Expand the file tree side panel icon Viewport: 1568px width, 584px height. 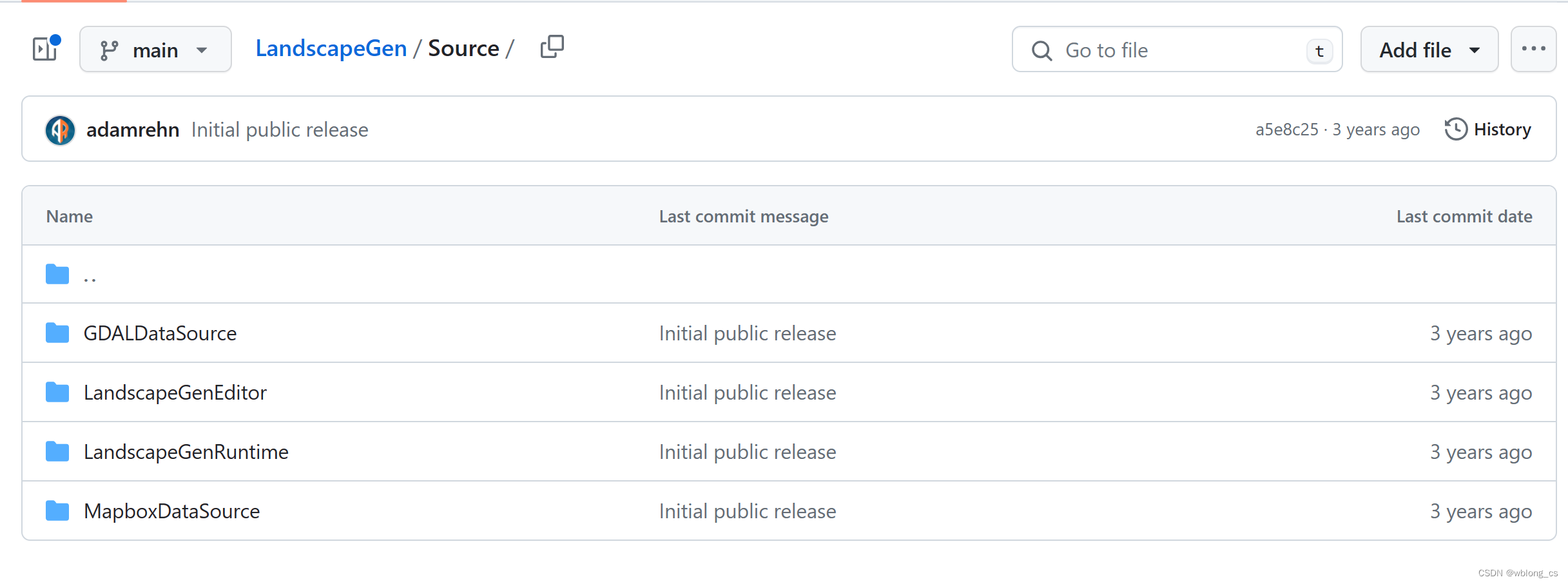click(46, 49)
